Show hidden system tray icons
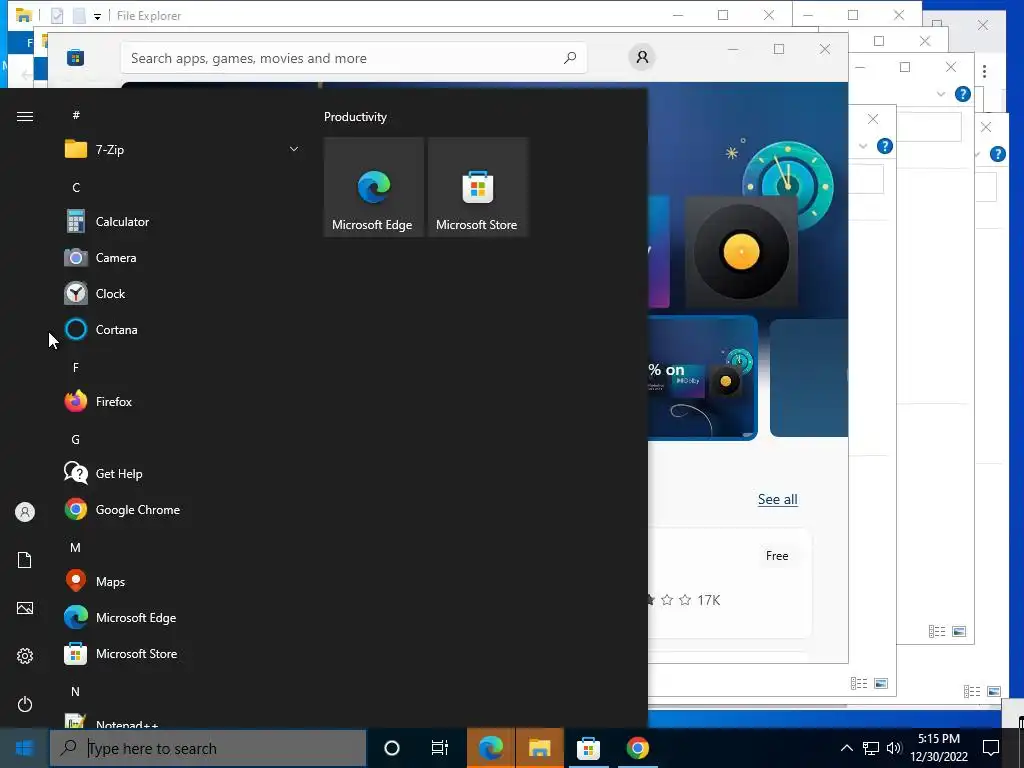Viewport: 1024px width, 768px height. tap(846, 748)
